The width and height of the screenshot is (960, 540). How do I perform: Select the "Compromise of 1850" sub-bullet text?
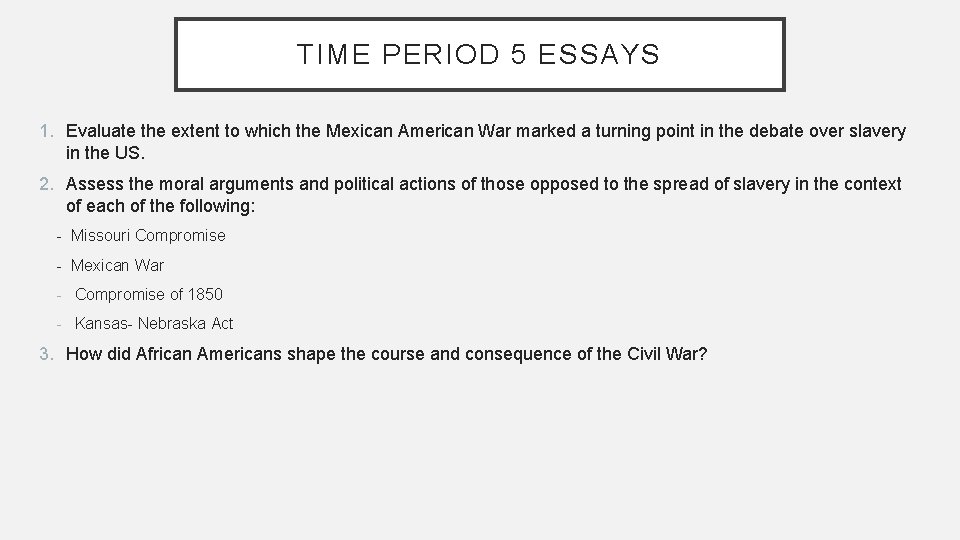click(x=149, y=295)
